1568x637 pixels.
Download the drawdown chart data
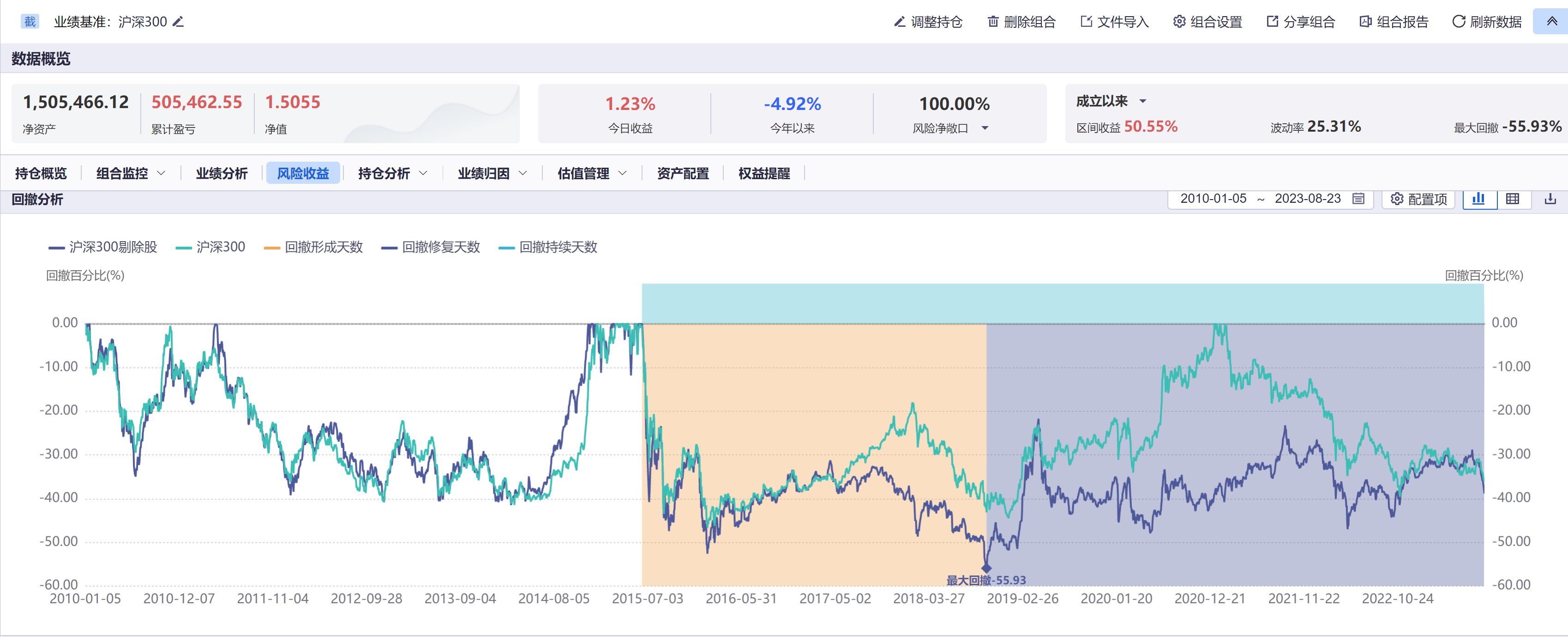point(1550,199)
